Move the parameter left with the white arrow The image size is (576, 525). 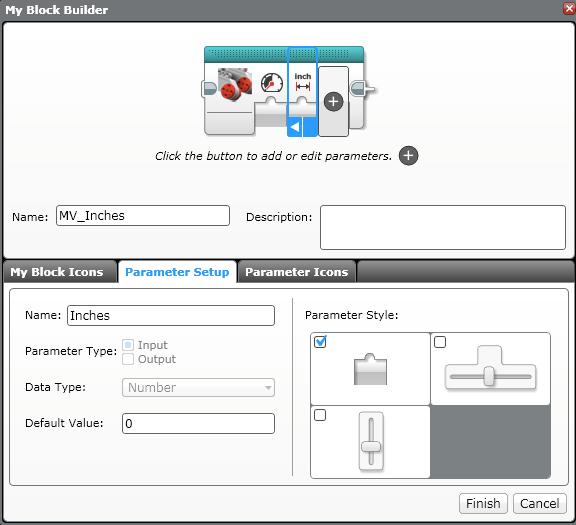(294, 127)
